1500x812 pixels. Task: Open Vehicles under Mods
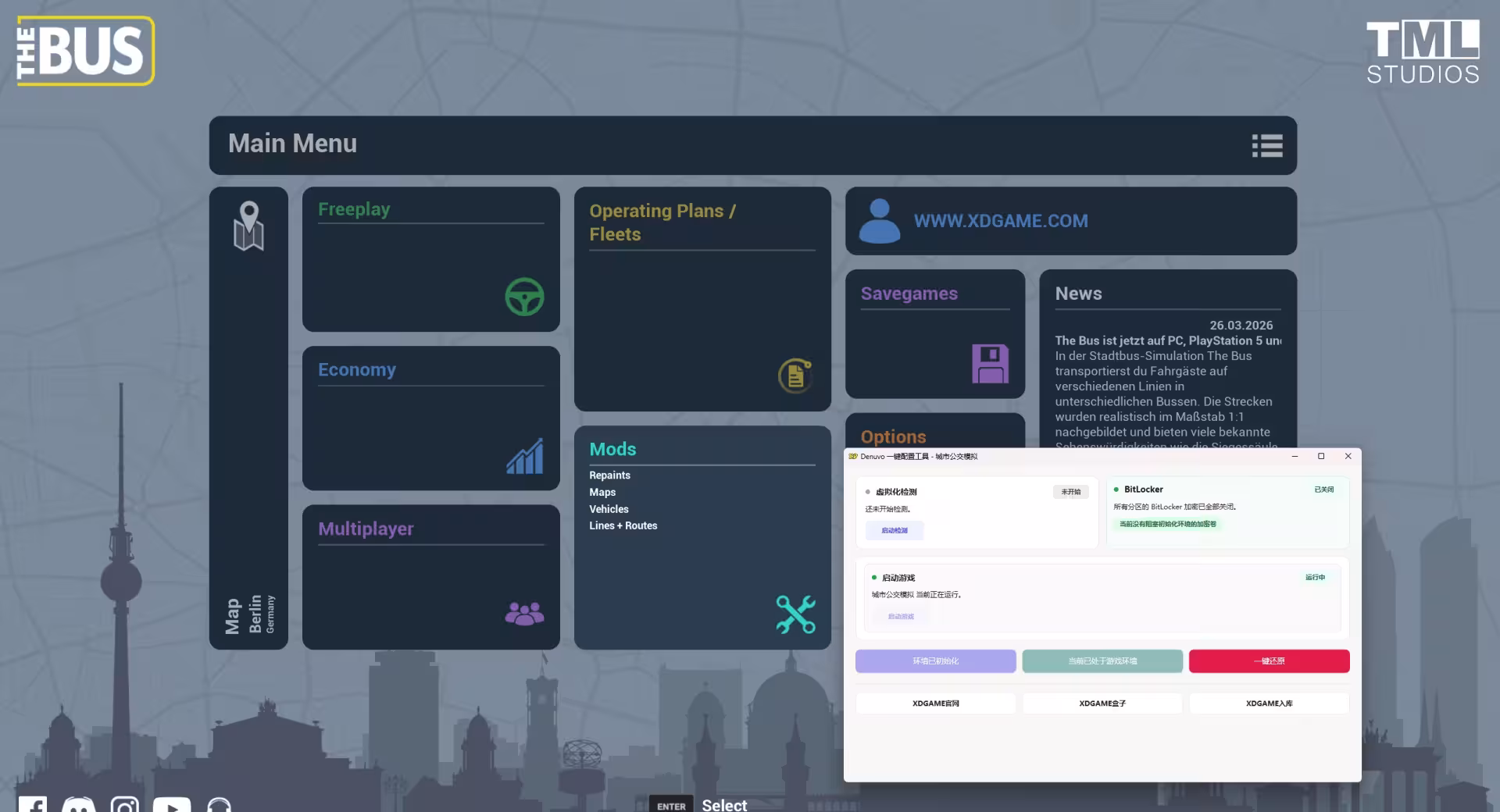point(609,509)
